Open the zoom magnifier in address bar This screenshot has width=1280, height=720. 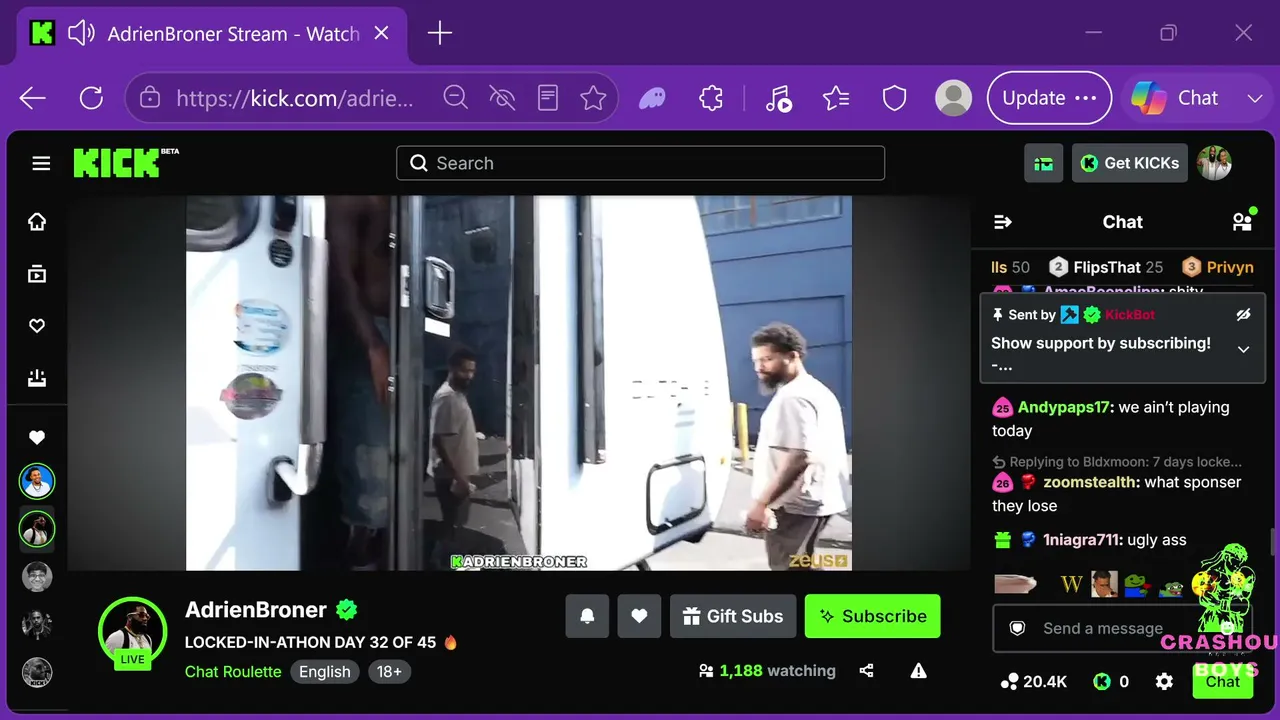tap(456, 97)
